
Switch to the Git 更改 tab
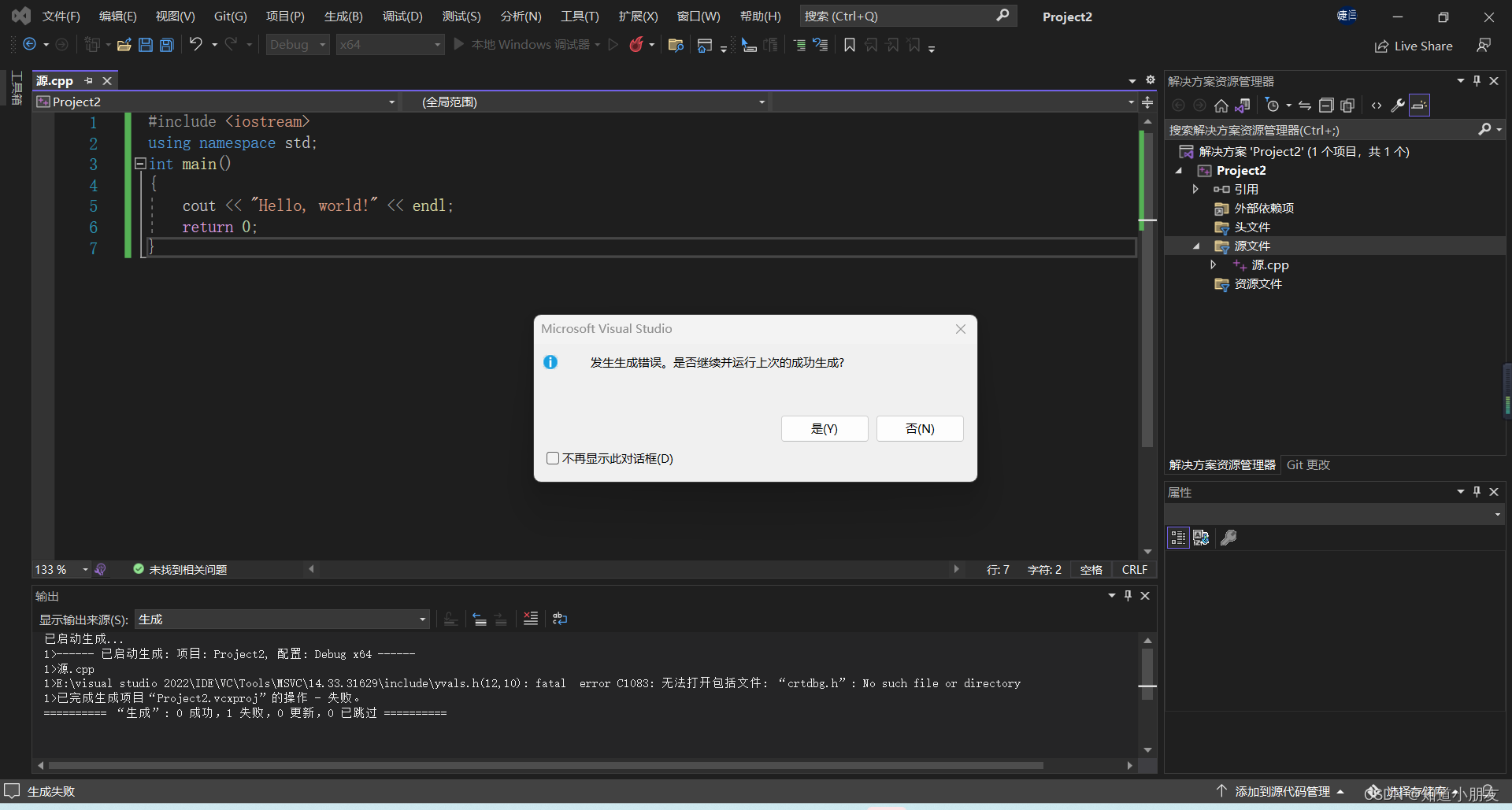click(1307, 464)
